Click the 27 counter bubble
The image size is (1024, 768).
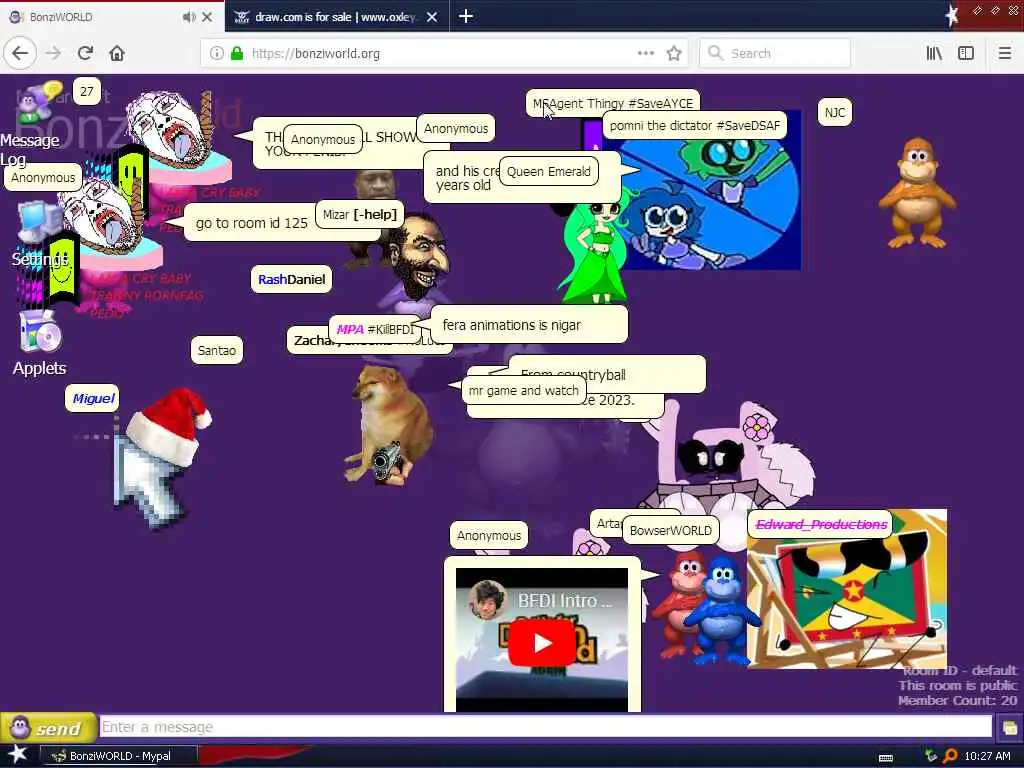[x=87, y=91]
